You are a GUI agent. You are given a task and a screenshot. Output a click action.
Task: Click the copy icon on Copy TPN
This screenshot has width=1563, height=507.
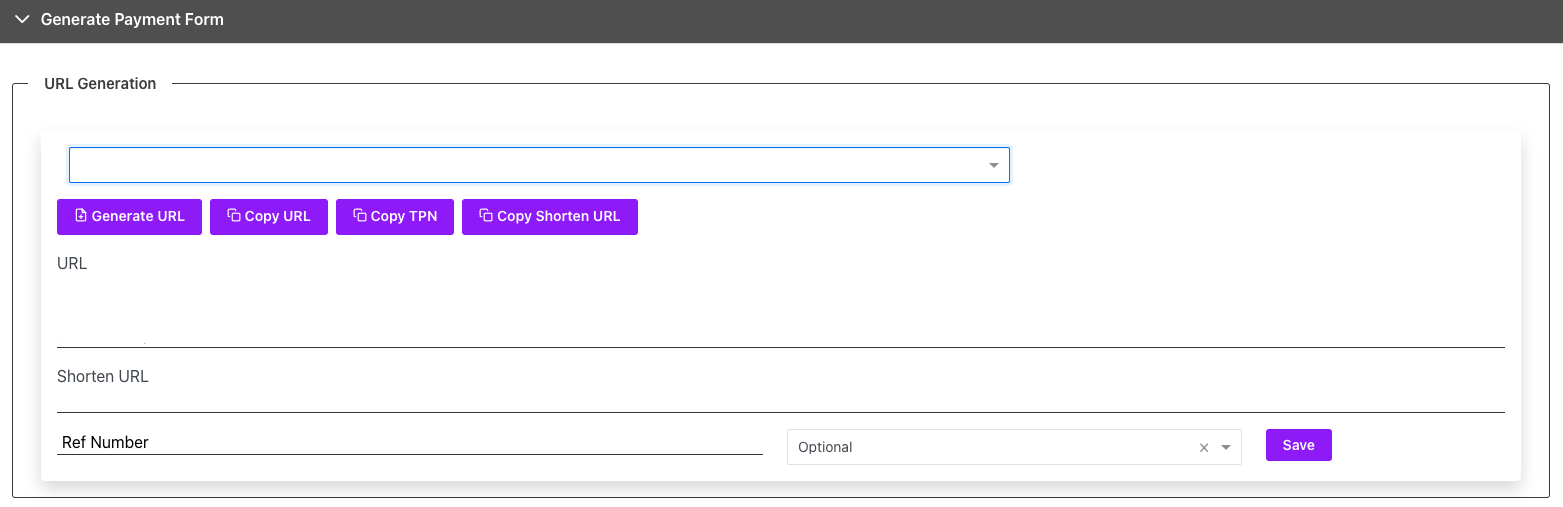[x=360, y=216]
